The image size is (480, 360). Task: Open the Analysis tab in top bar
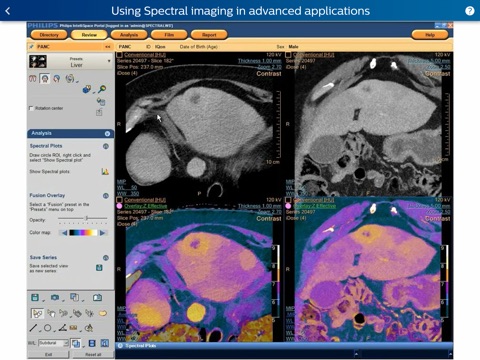click(x=129, y=35)
